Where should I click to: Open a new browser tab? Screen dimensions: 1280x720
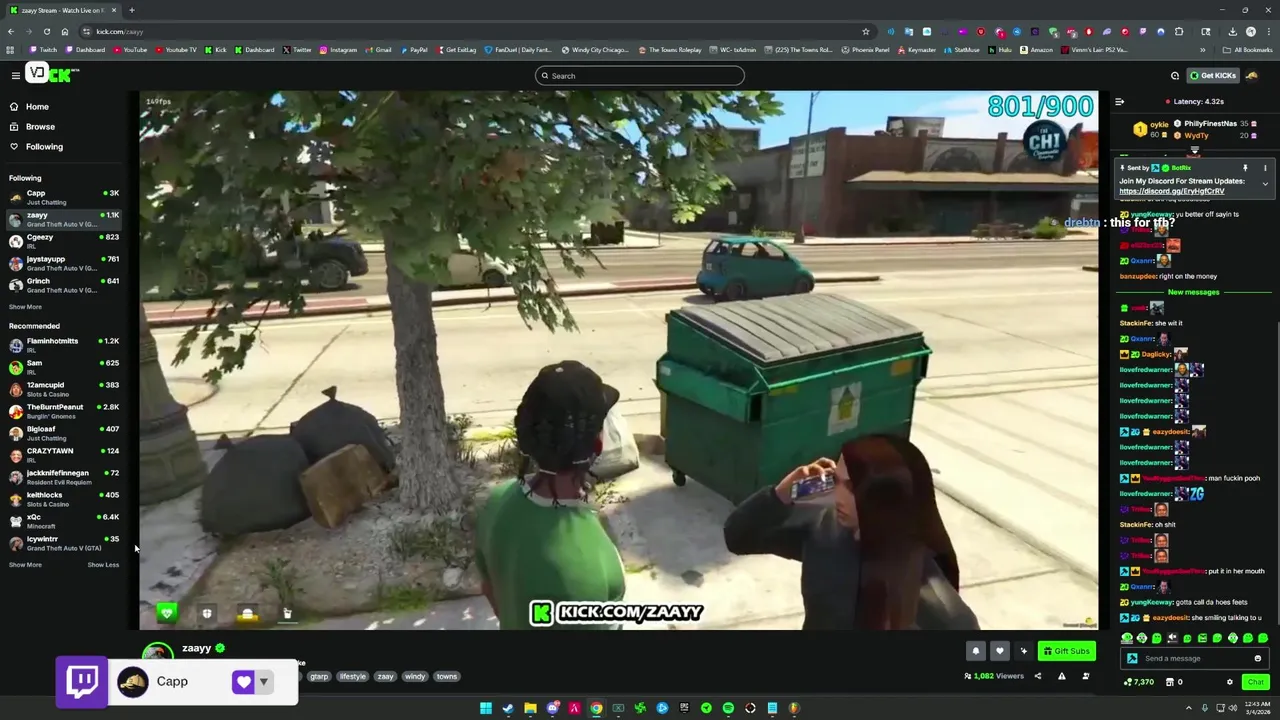131,10
